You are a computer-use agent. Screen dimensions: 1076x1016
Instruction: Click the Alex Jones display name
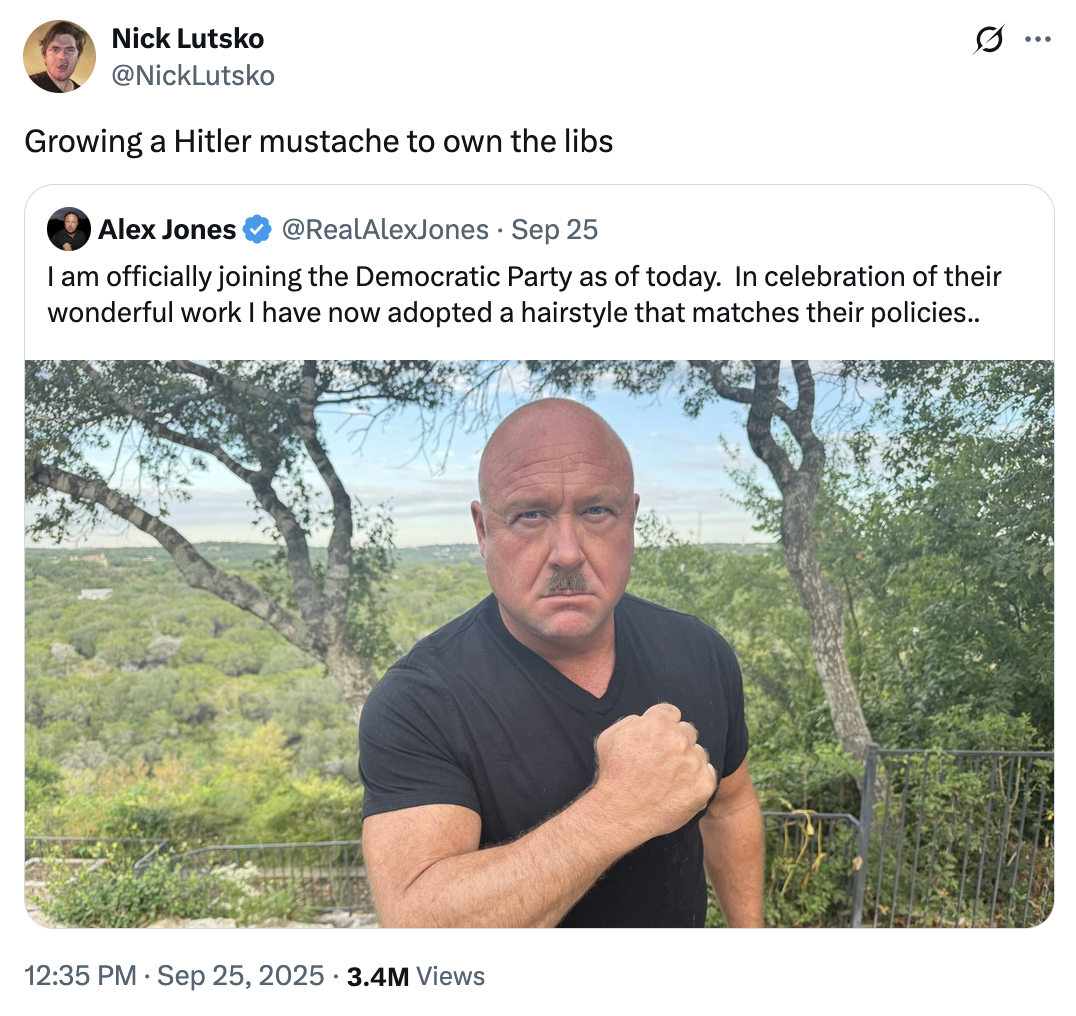coord(166,229)
